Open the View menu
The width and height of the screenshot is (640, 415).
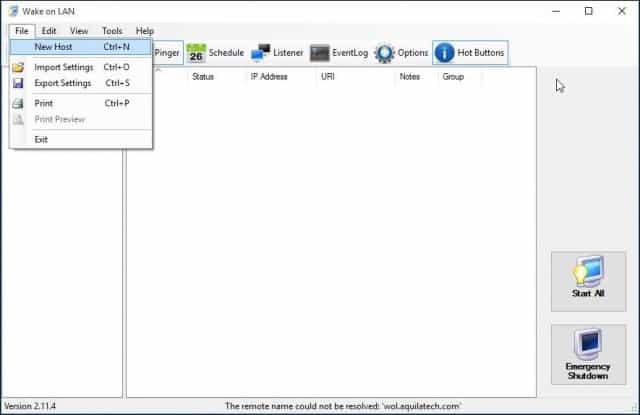pos(79,31)
